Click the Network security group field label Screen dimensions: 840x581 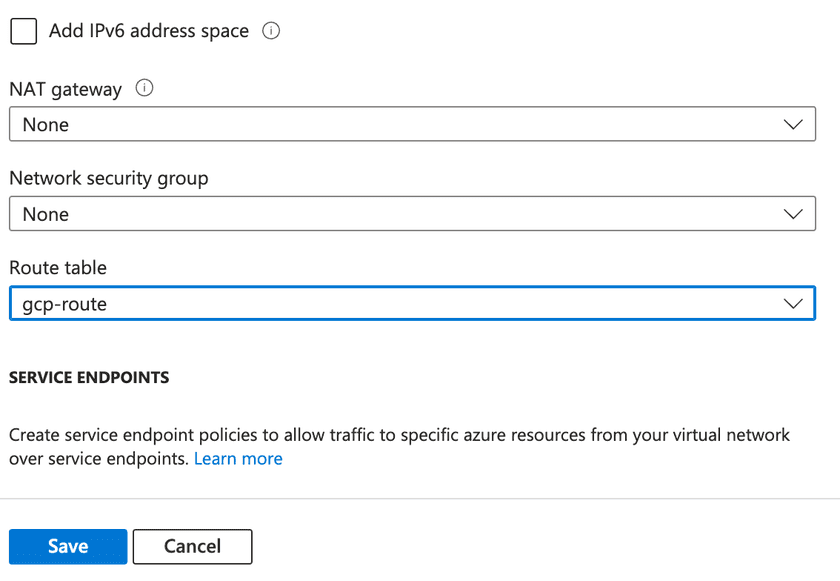[x=109, y=178]
